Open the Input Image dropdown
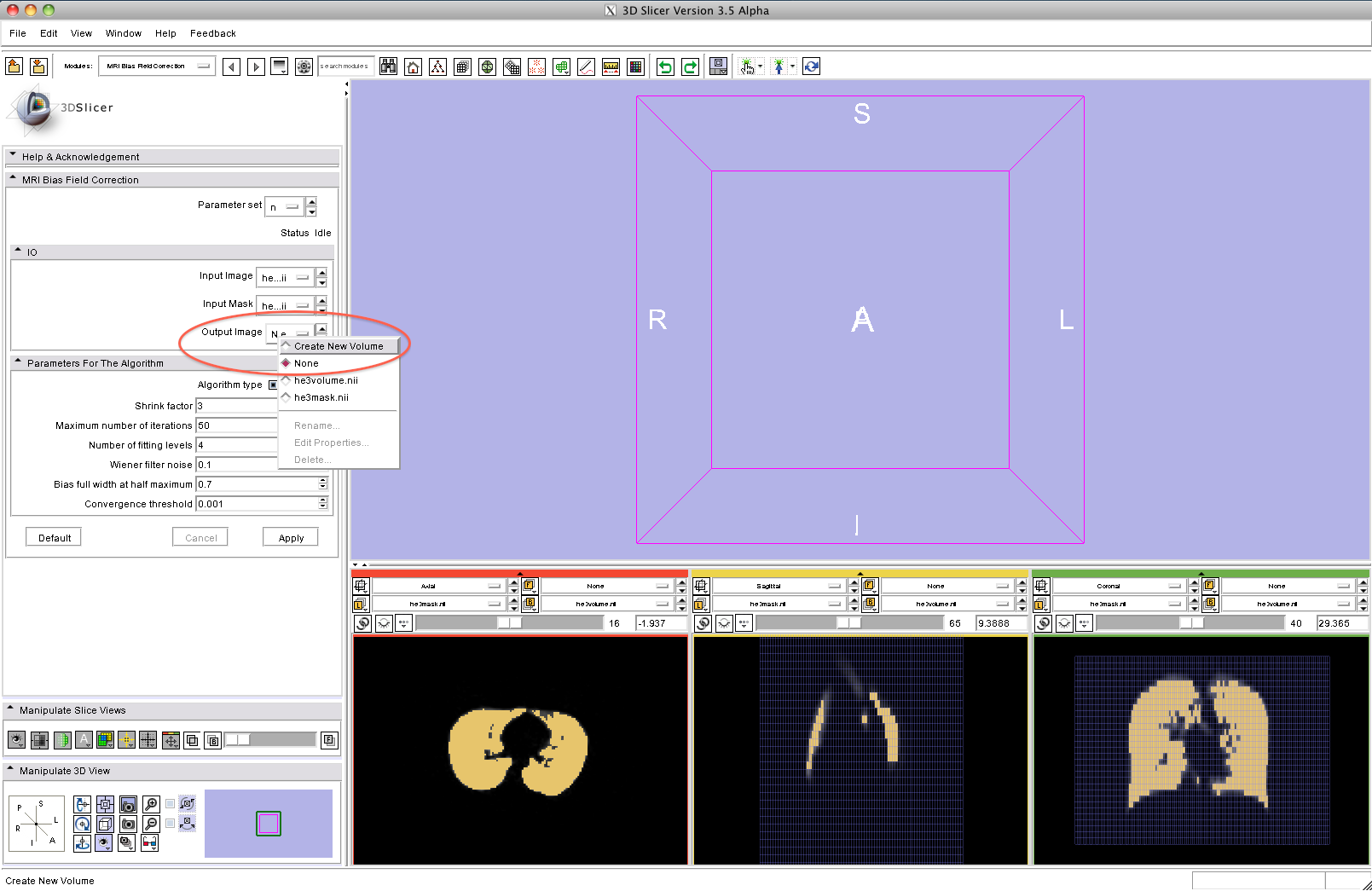Viewport: 1372px width, 891px height. pos(285,278)
